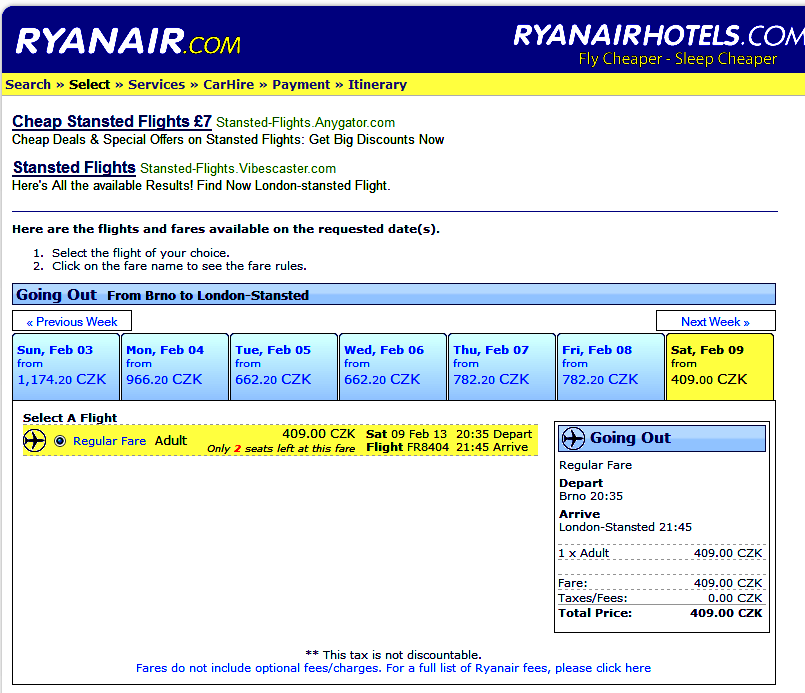
Task: Visit Stansted-Flights.Anygator.com
Action: tap(305, 123)
